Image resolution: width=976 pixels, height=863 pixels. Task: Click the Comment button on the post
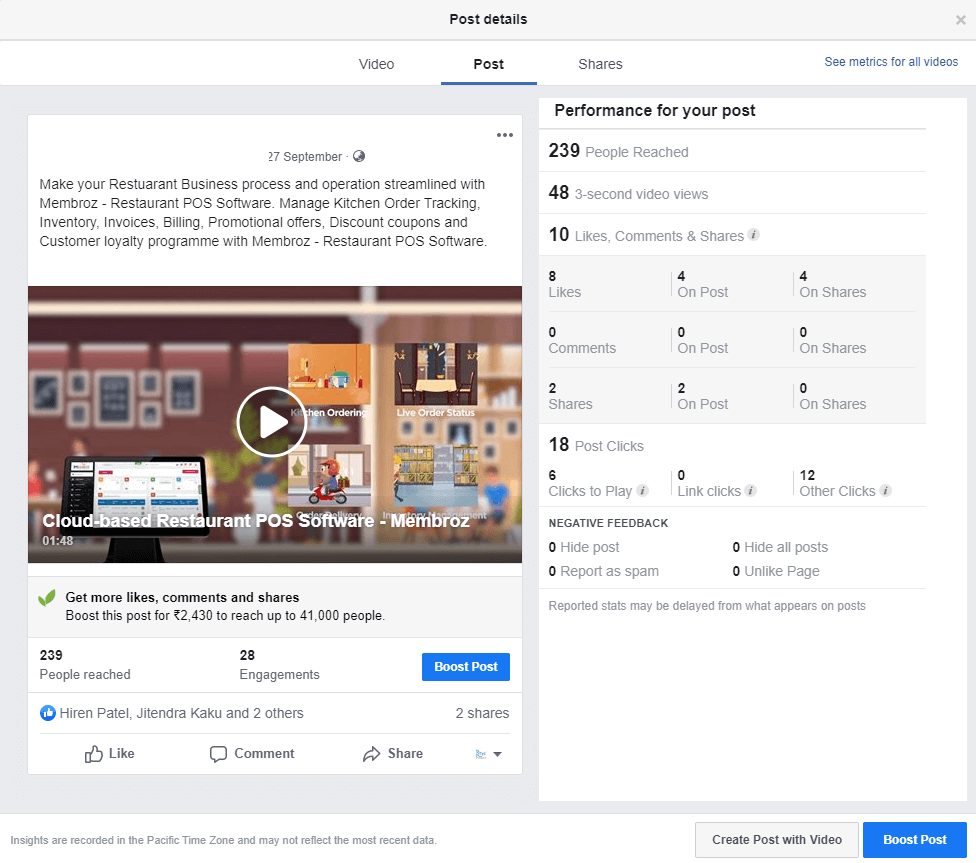click(252, 754)
